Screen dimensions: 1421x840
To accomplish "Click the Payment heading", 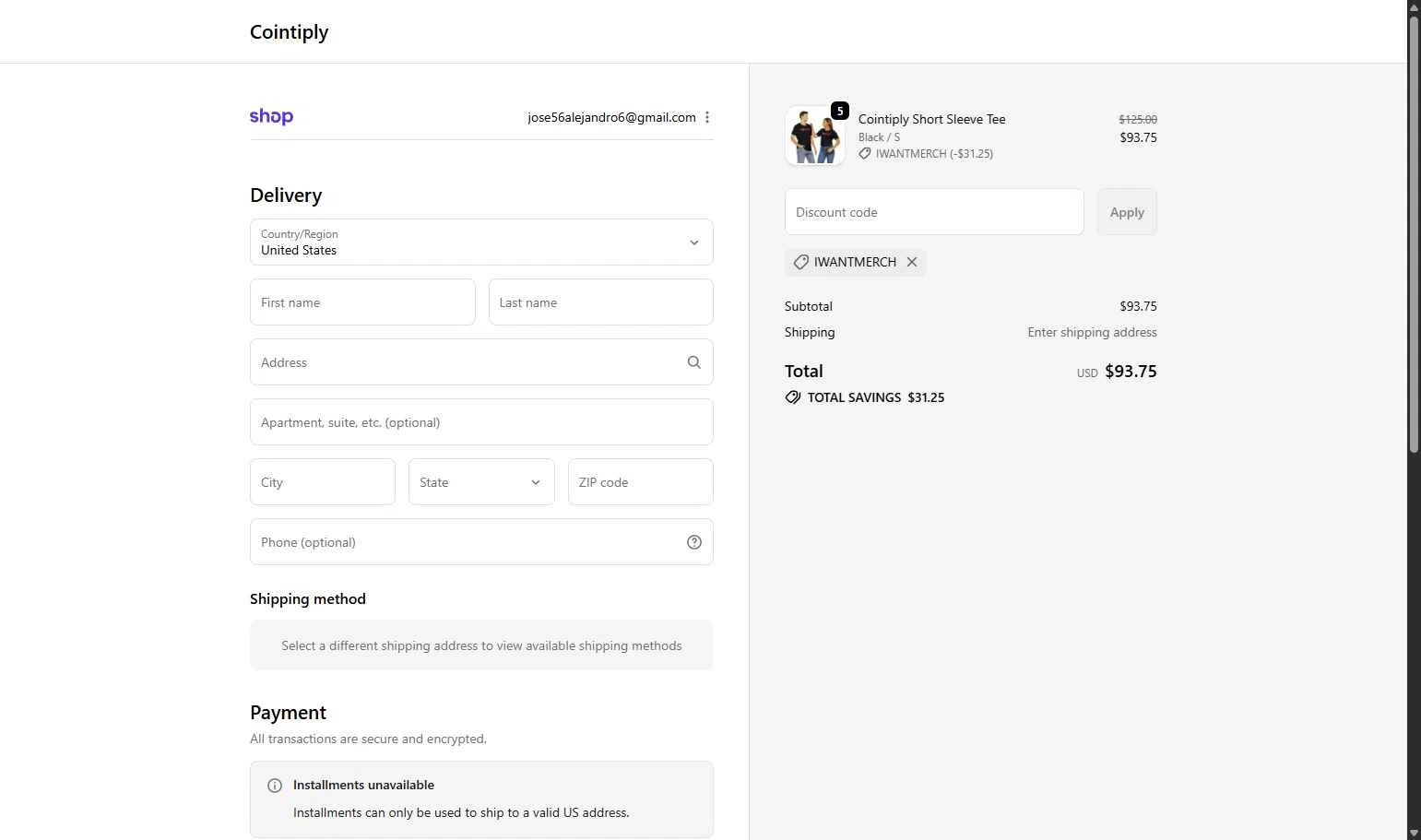I will 288,713.
